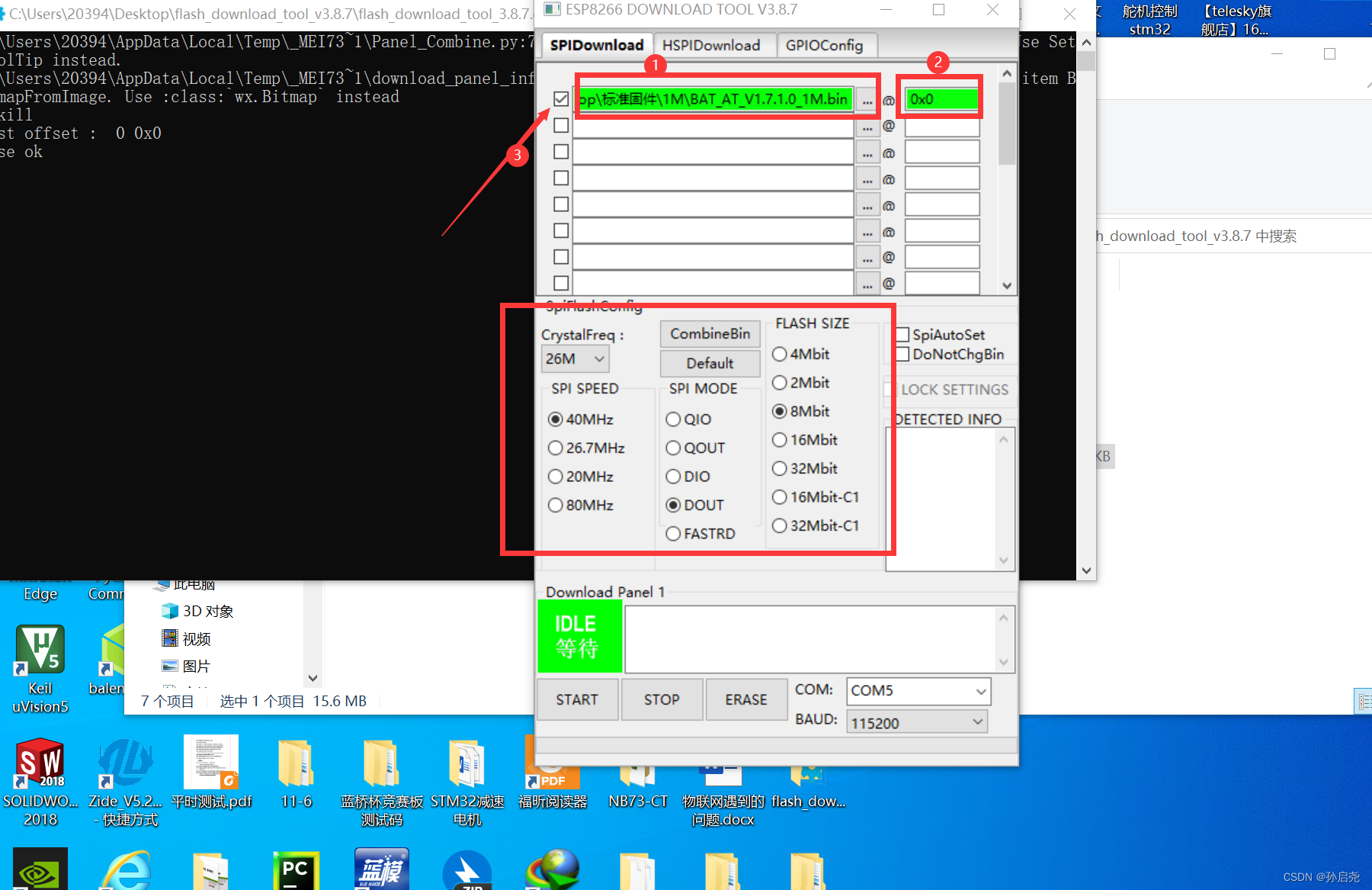Select 图片 in Explorer navigation tree
The image size is (1372, 890).
pyautogui.click(x=186, y=666)
